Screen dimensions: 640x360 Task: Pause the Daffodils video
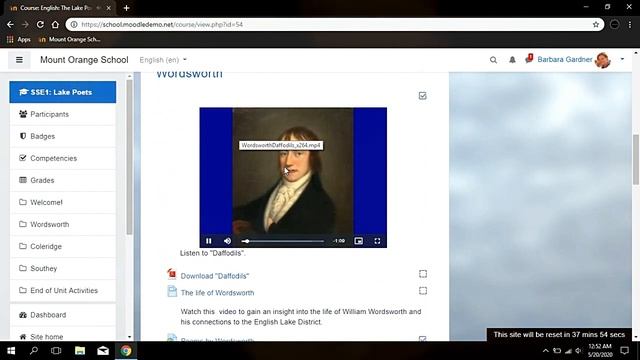(209, 241)
